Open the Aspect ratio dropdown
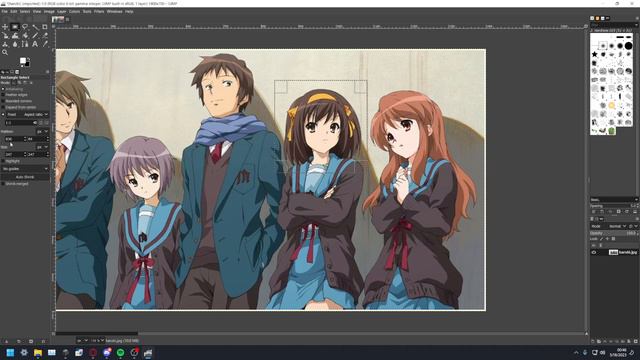Viewport: 640px width, 360px height. coord(36,114)
